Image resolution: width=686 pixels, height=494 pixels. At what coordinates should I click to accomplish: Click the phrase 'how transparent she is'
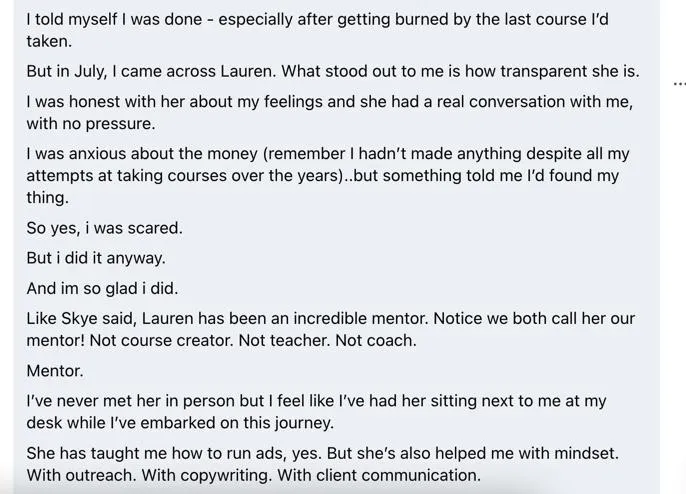(x=552, y=71)
